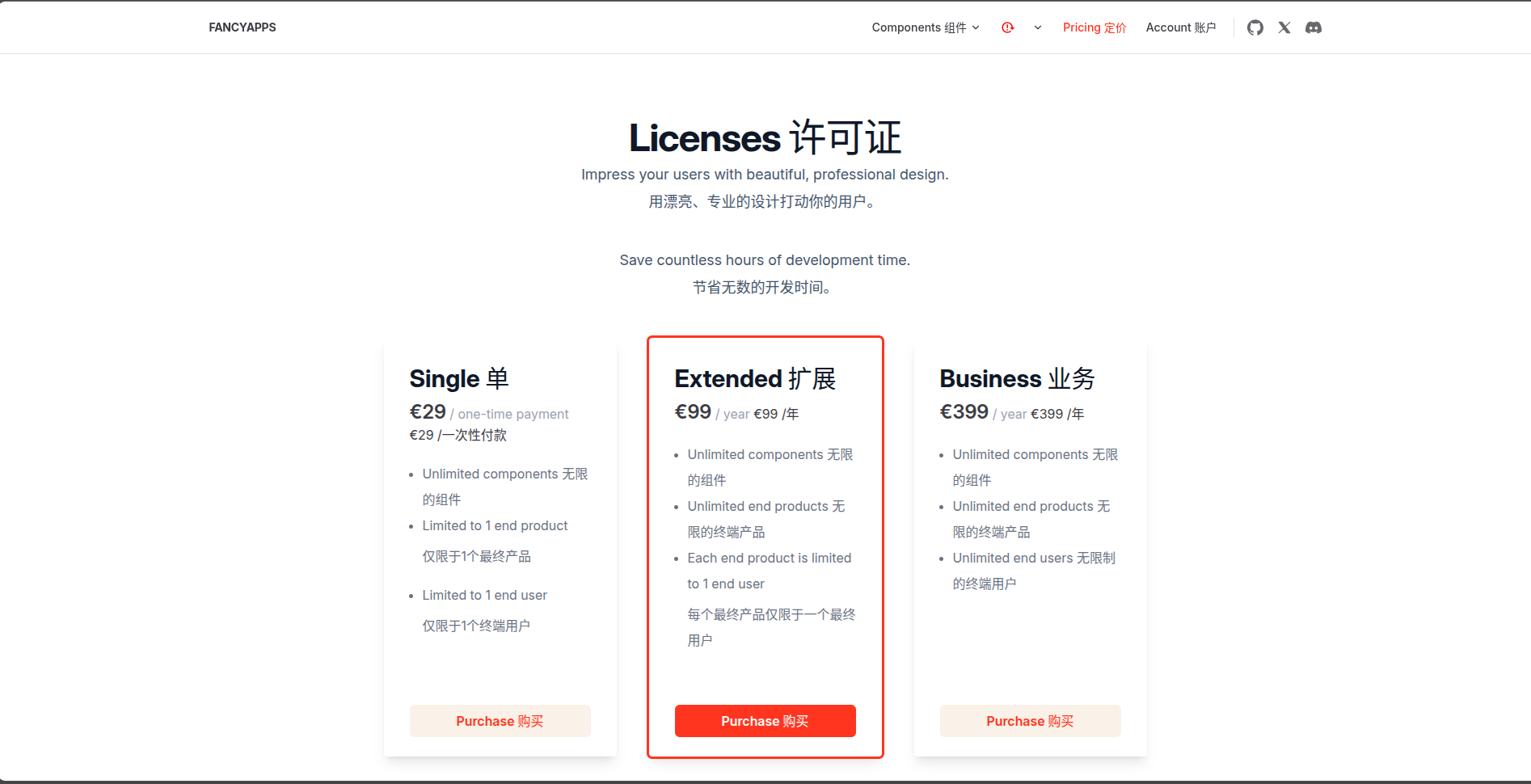1531x784 pixels.
Task: Click the €99 yearly price text
Action: 693,412
